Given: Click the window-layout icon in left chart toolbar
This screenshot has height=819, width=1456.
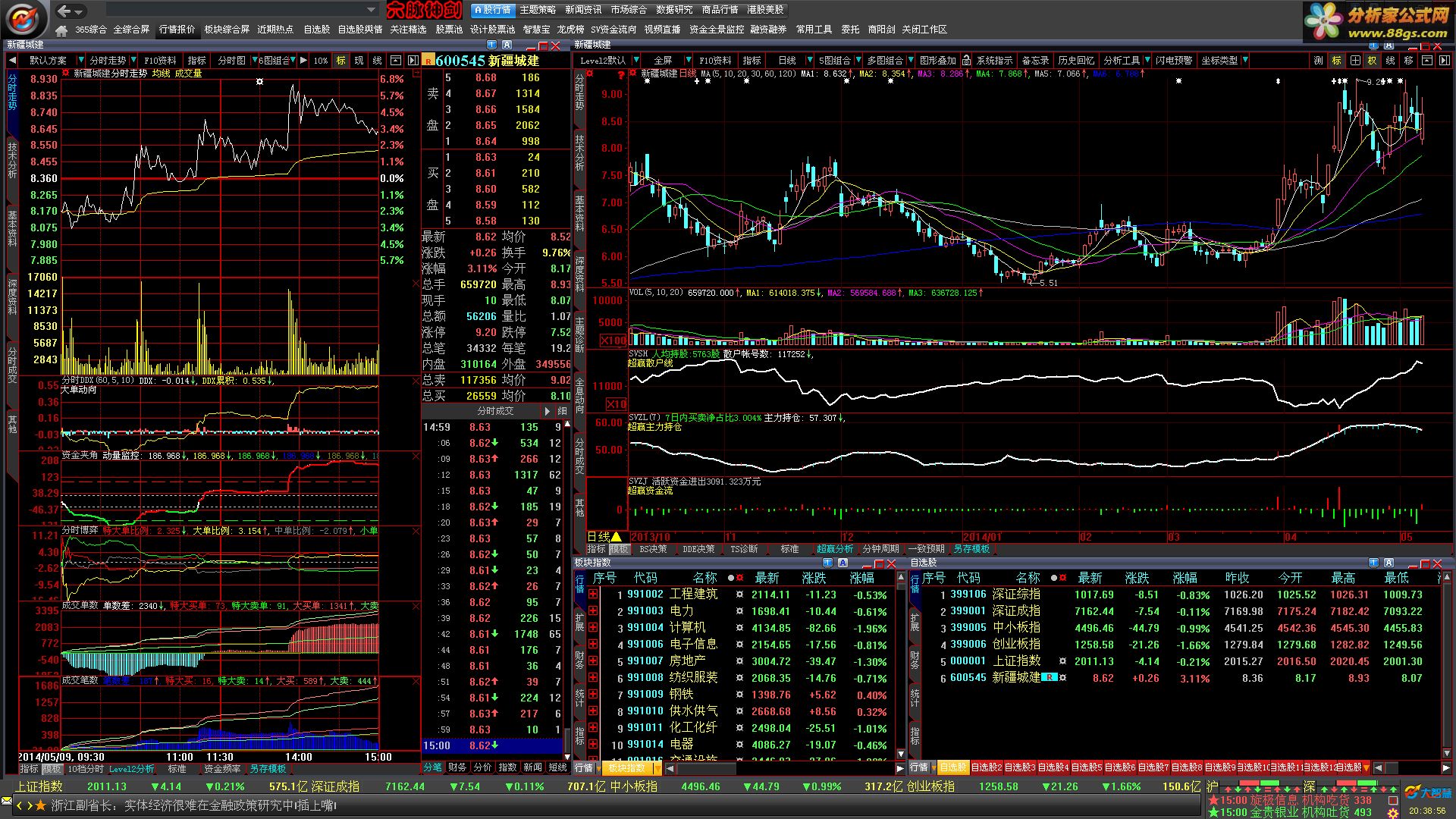Looking at the screenshot, I should pos(395,61).
